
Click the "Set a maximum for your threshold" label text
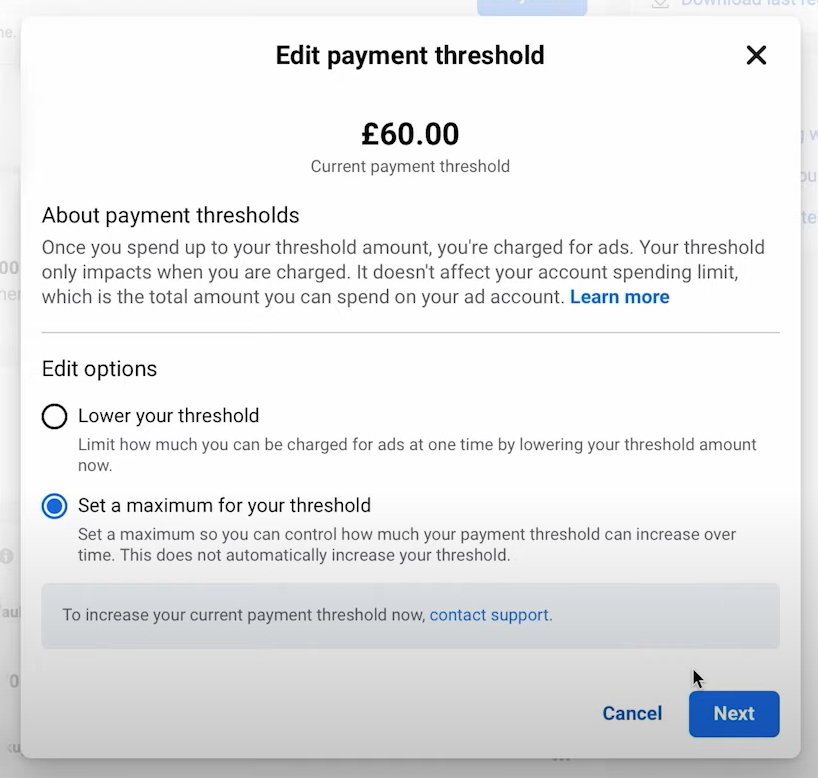[x=224, y=506]
